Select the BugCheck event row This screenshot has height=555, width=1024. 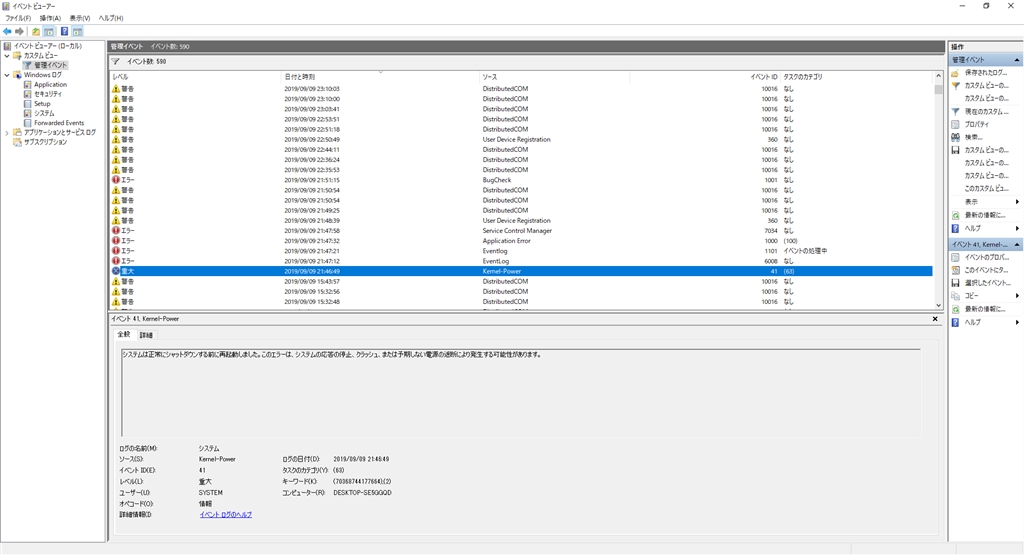pos(521,180)
